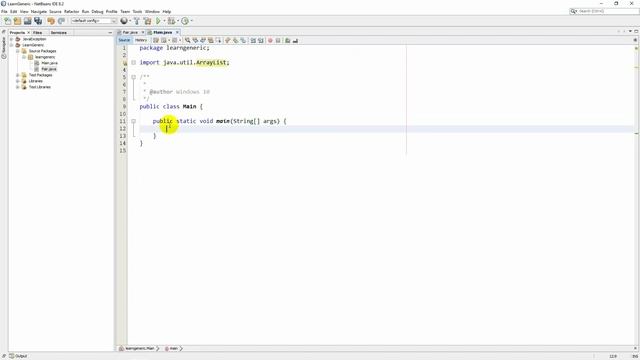Open the Debug menu
This screenshot has width=640, height=360.
click(97, 11)
